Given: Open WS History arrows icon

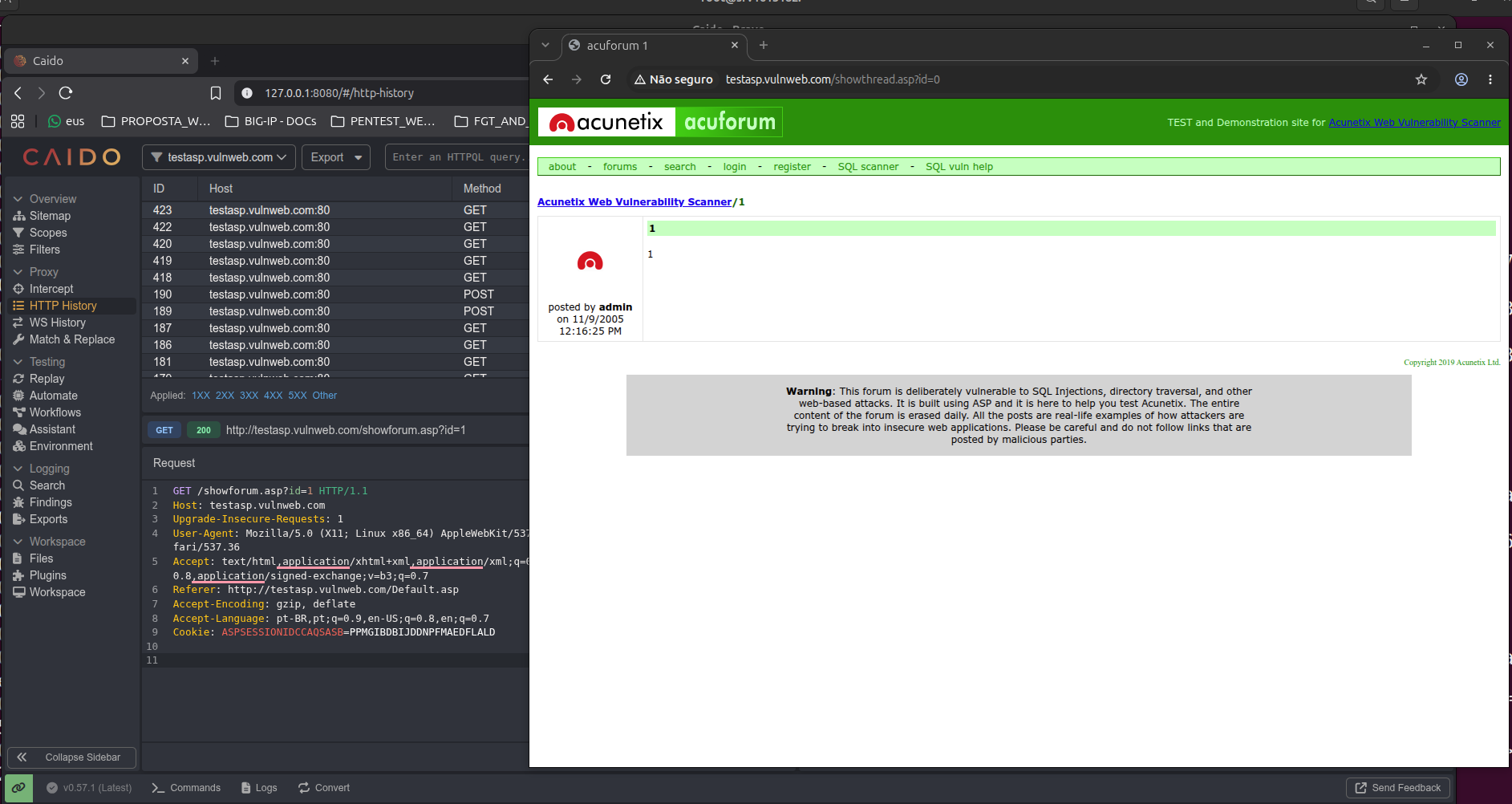Looking at the screenshot, I should tap(18, 323).
